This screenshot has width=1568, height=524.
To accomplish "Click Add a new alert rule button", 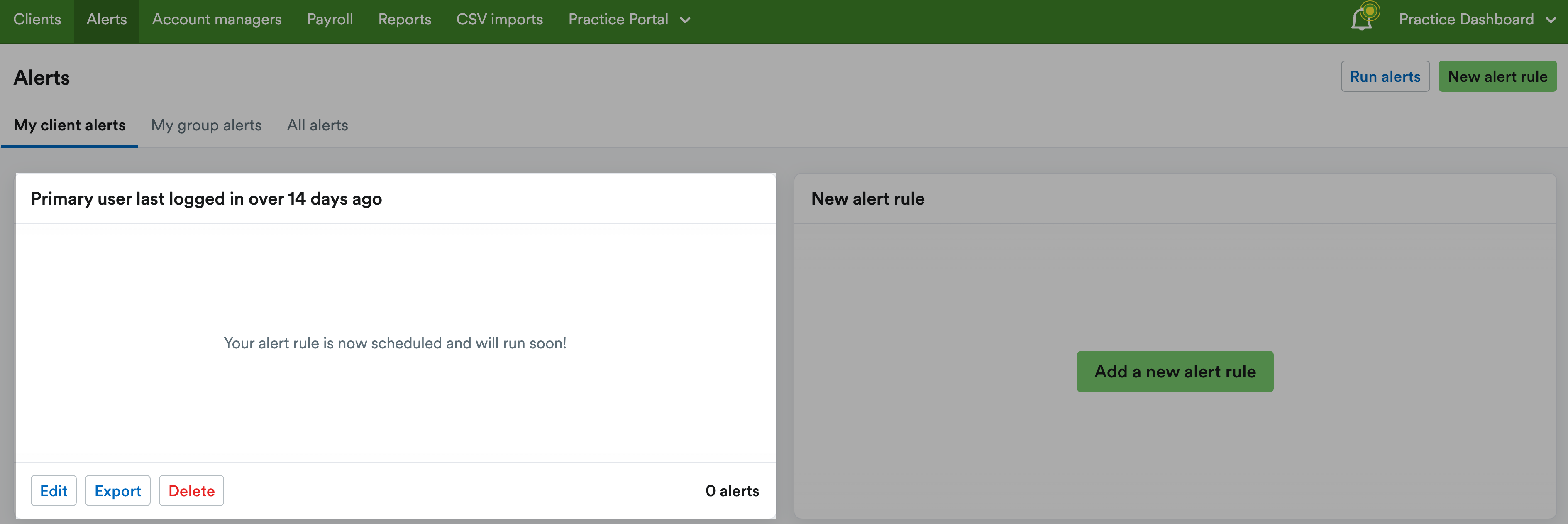I will [1175, 371].
